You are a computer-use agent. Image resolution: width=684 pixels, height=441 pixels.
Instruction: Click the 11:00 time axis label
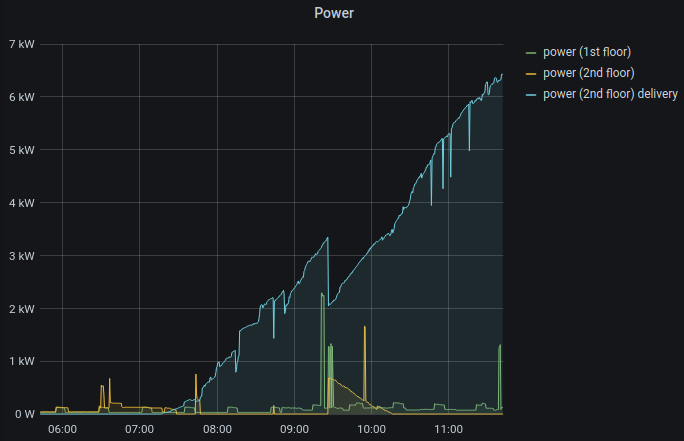[449, 429]
